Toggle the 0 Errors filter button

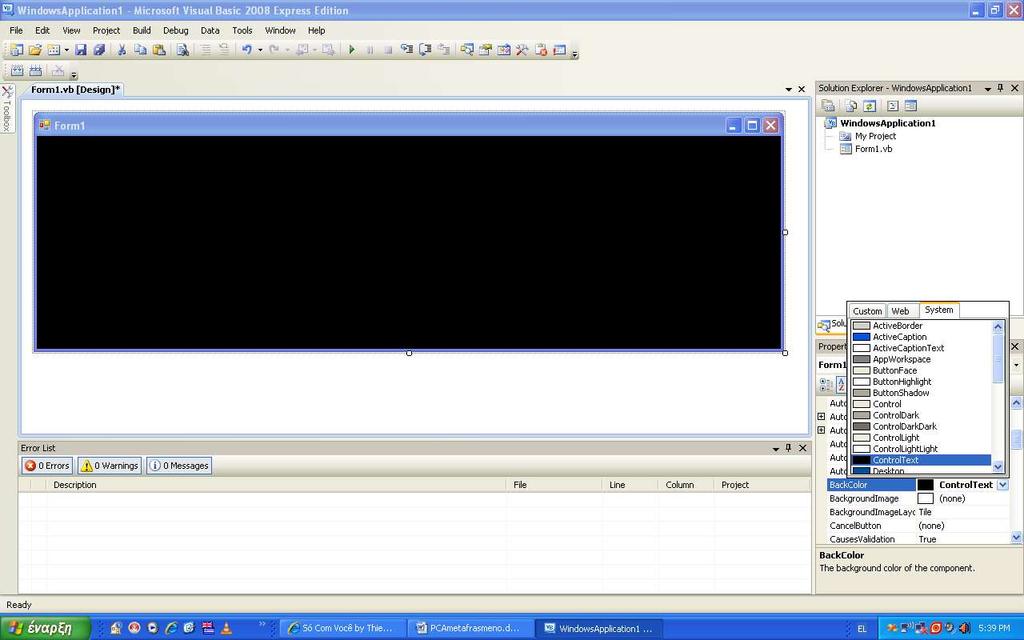click(47, 466)
